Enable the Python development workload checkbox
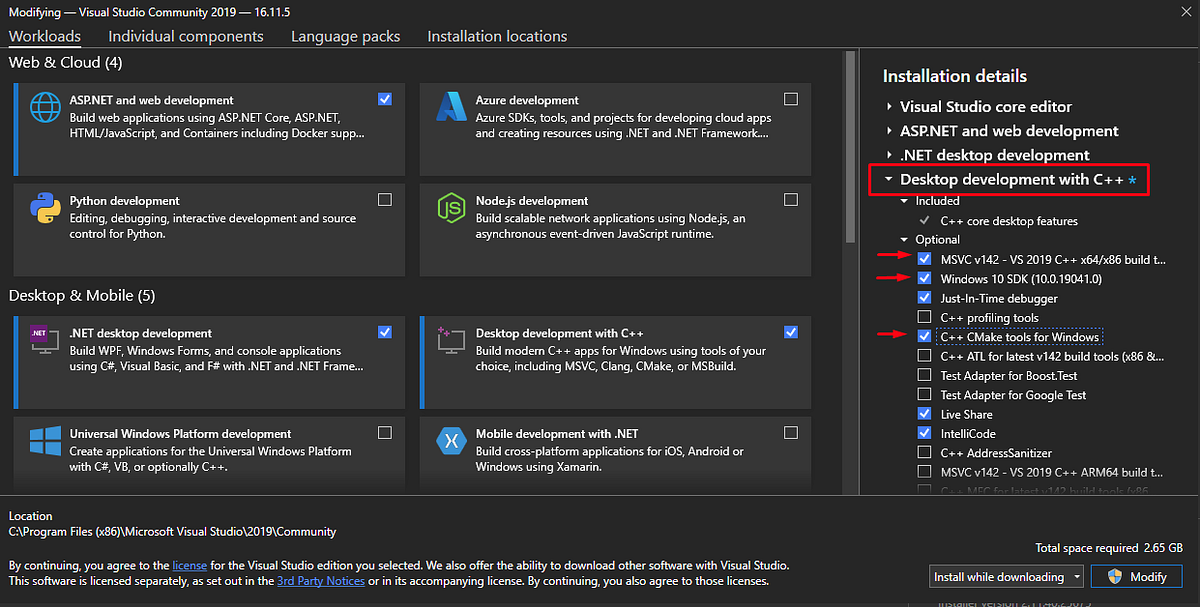Screen dimensions: 1200x607 pos(385,199)
